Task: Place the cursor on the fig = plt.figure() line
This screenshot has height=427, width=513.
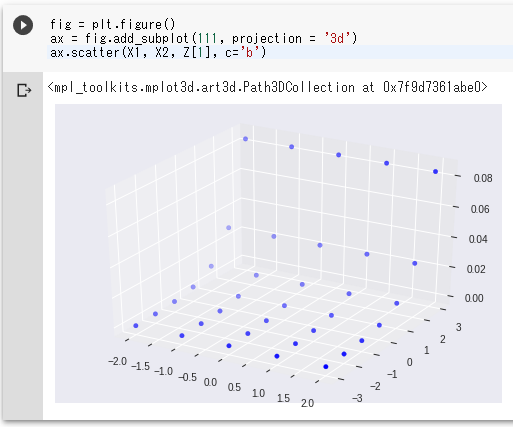Action: (x=113, y=24)
